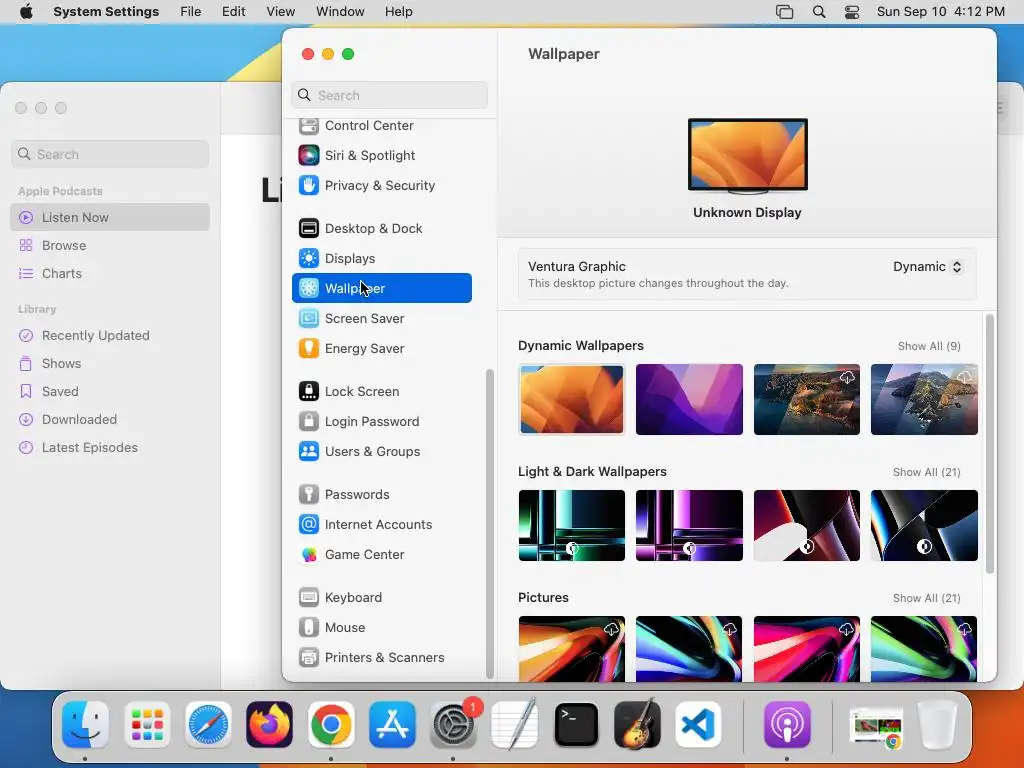Image resolution: width=1024 pixels, height=768 pixels.
Task: Select Screen Saver in sidebar
Action: pyautogui.click(x=381, y=319)
